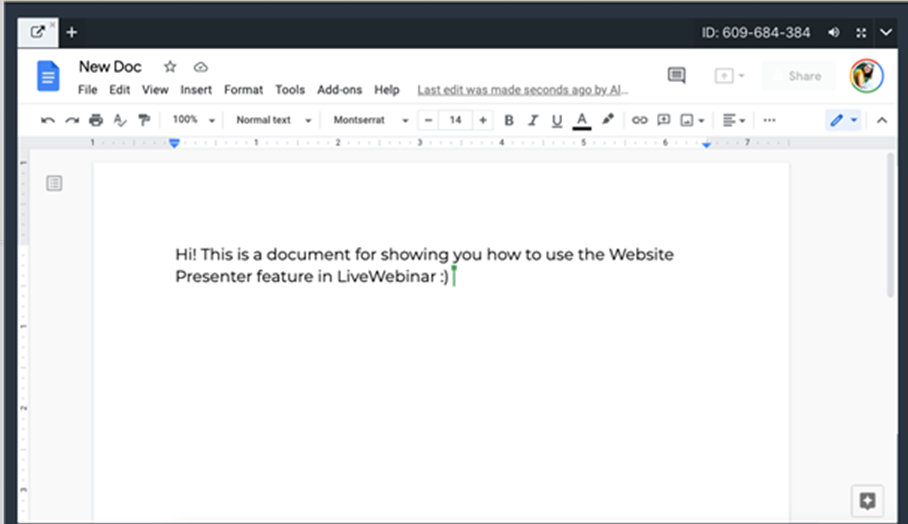Click the print icon
This screenshot has height=524, width=908.
[x=96, y=120]
